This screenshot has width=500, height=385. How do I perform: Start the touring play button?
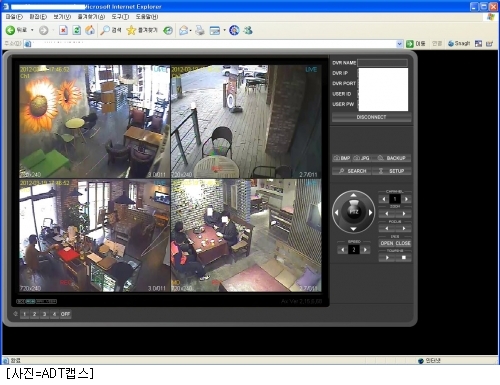point(387,258)
